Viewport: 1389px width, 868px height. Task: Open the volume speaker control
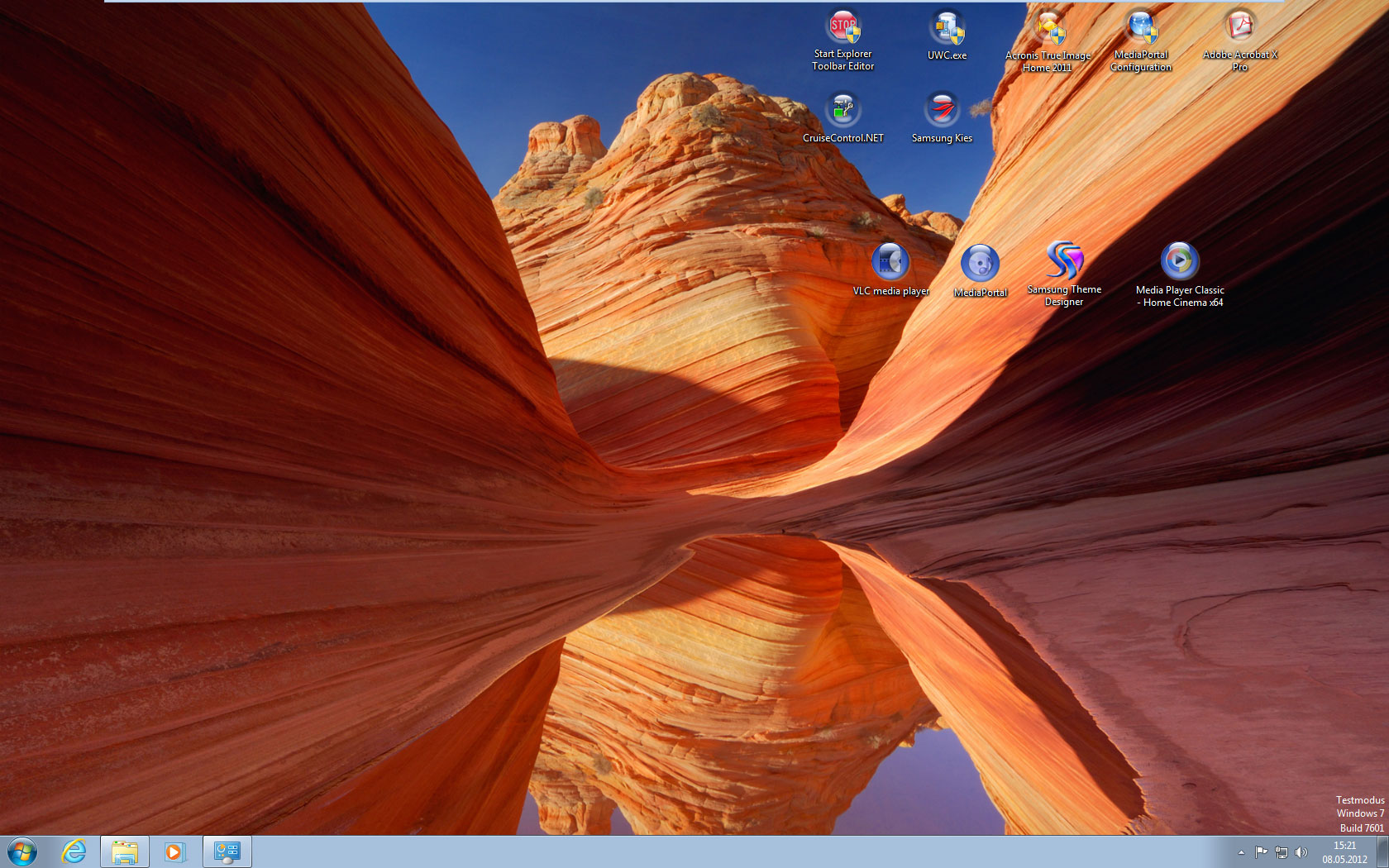point(1301,852)
